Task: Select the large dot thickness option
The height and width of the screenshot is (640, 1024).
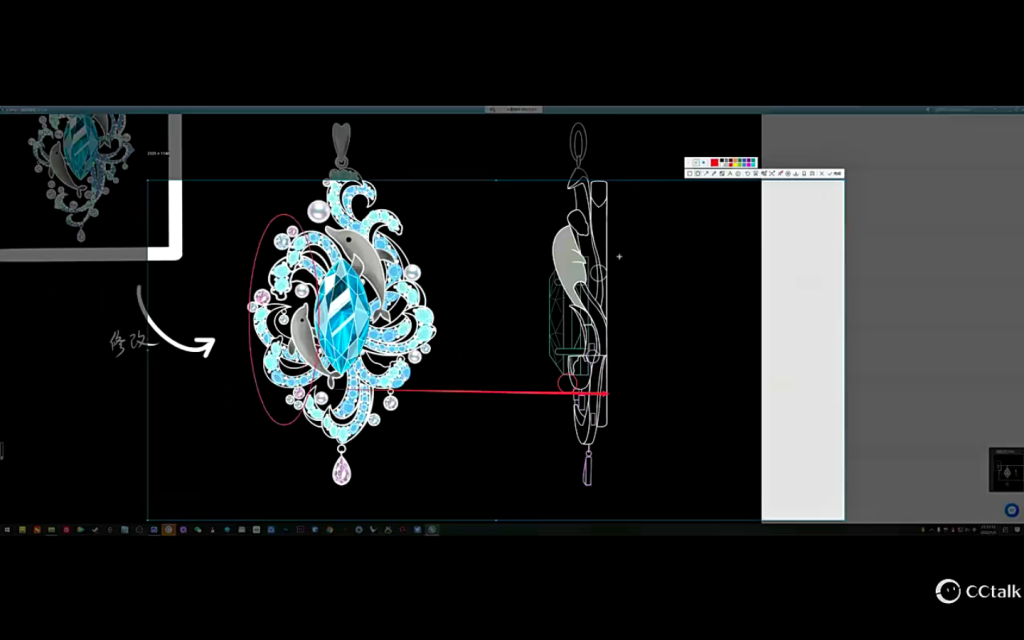Action: [x=703, y=162]
